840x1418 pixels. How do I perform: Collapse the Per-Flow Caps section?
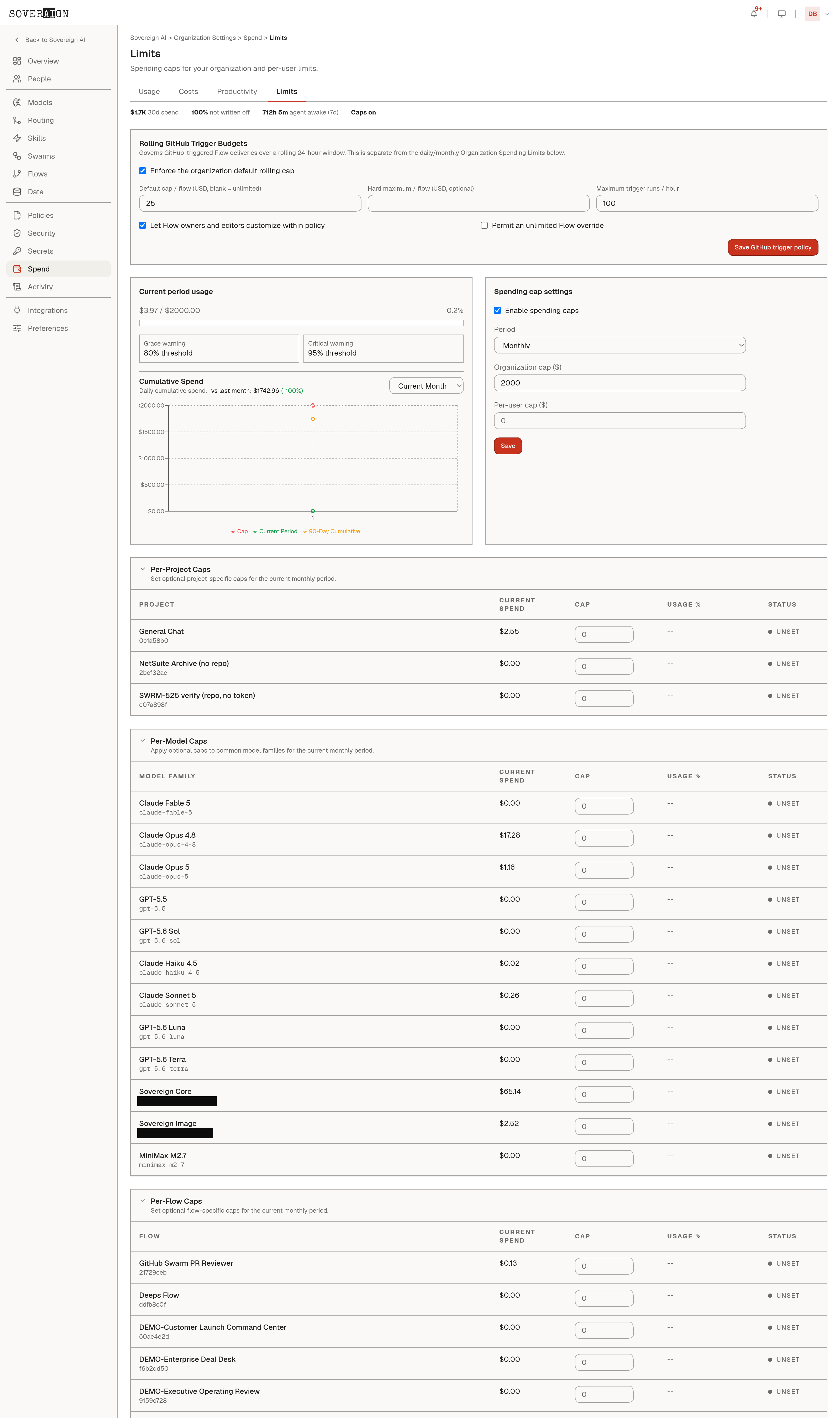pos(143,1201)
